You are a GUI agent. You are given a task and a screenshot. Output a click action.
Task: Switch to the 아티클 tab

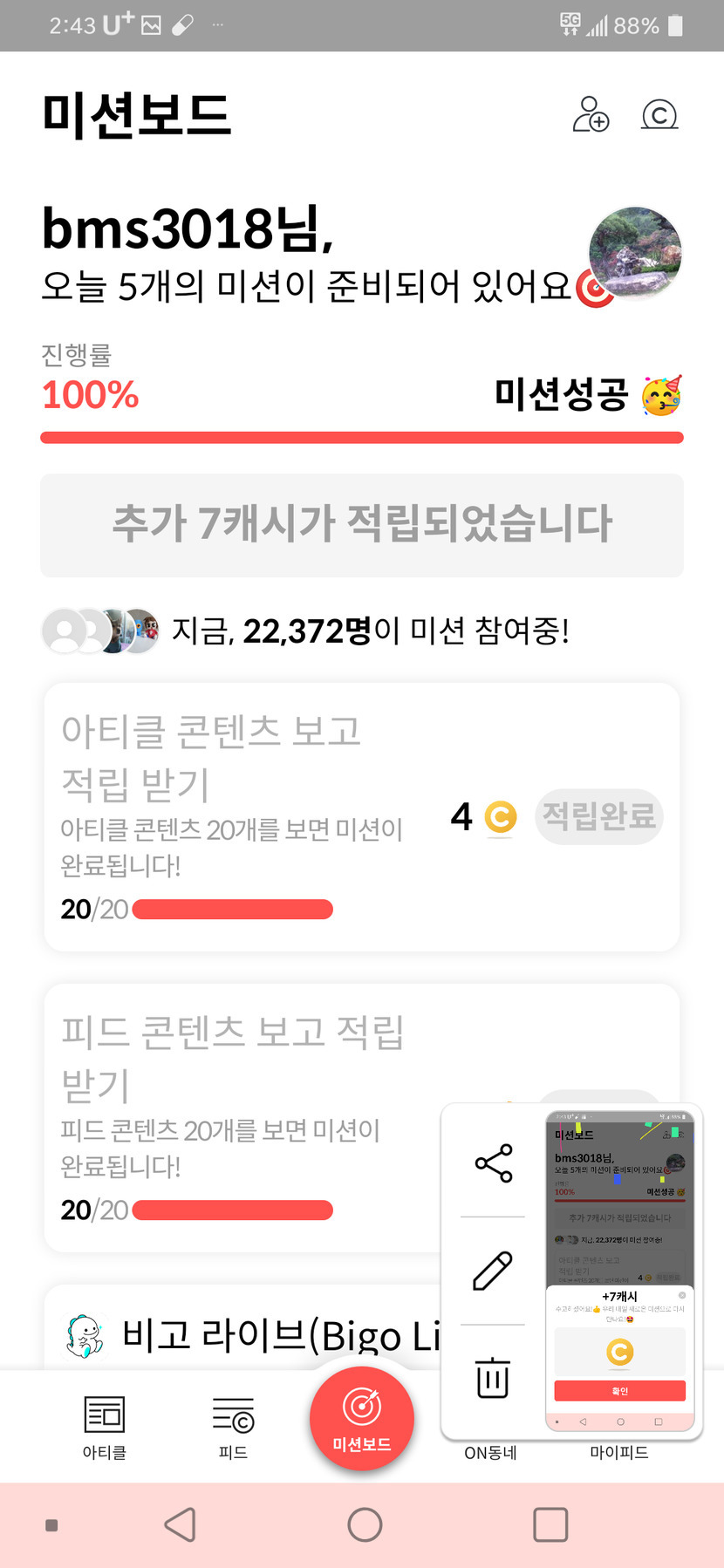click(x=105, y=1427)
